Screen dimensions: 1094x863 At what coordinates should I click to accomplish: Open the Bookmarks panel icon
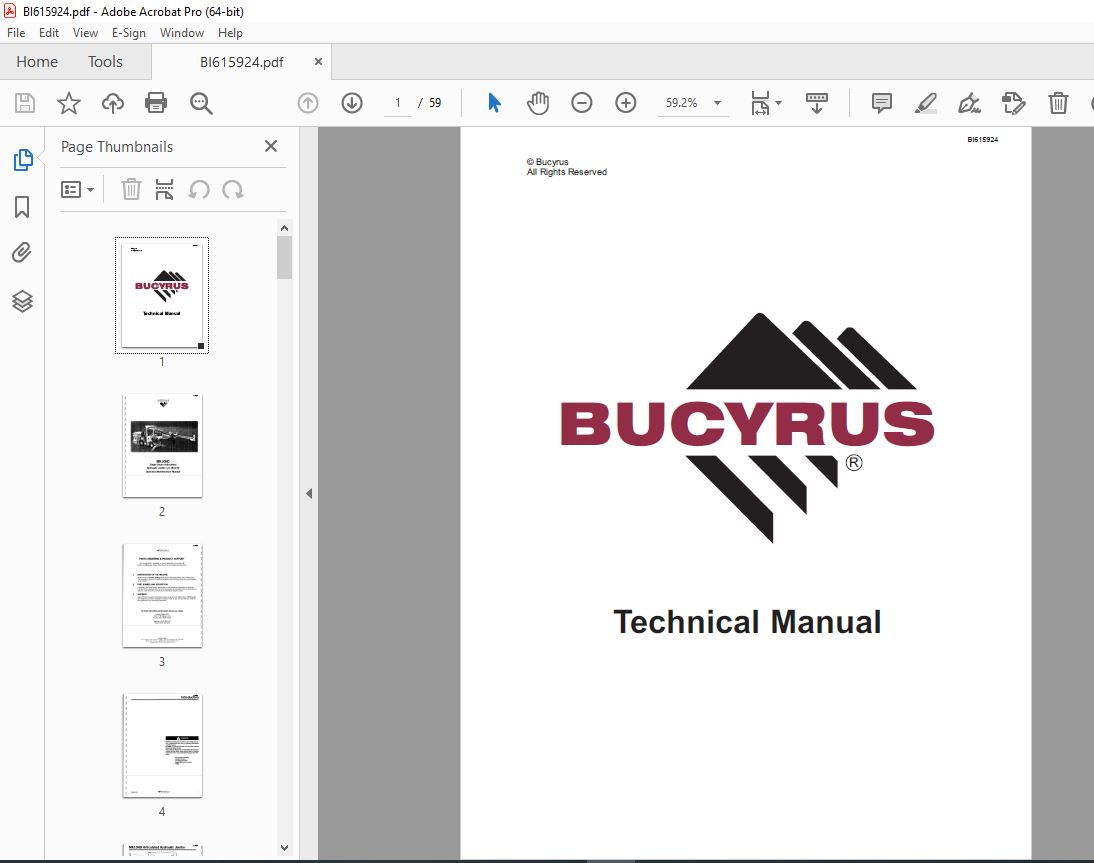(x=22, y=207)
